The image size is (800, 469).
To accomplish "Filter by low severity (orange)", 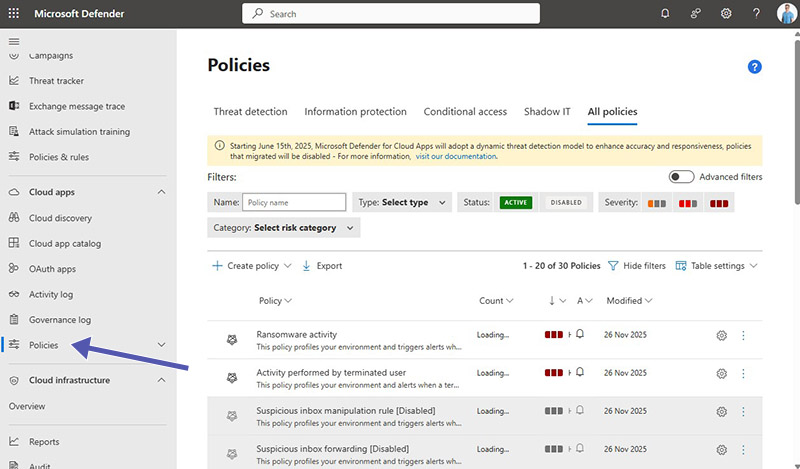I will click(657, 204).
